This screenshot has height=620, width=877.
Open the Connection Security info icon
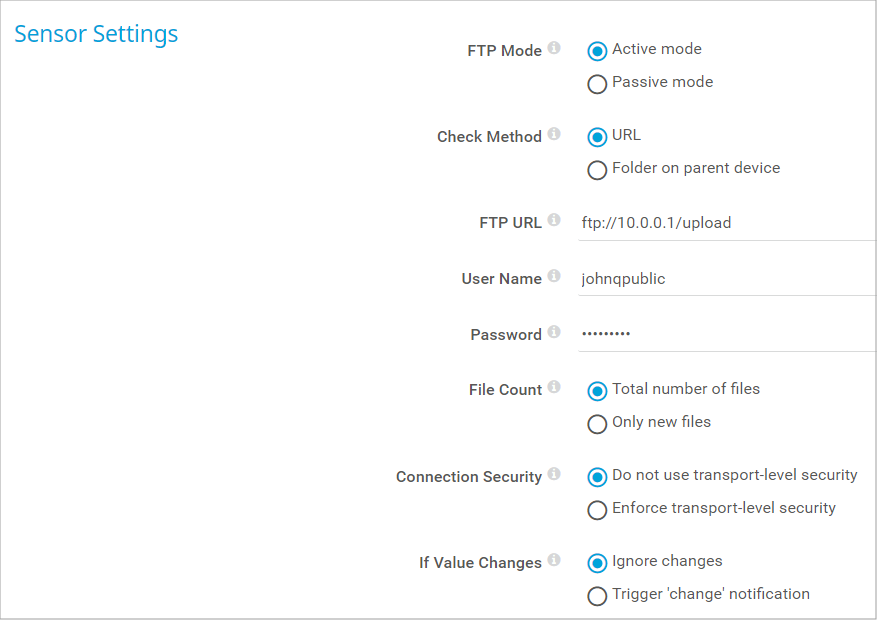coord(554,474)
